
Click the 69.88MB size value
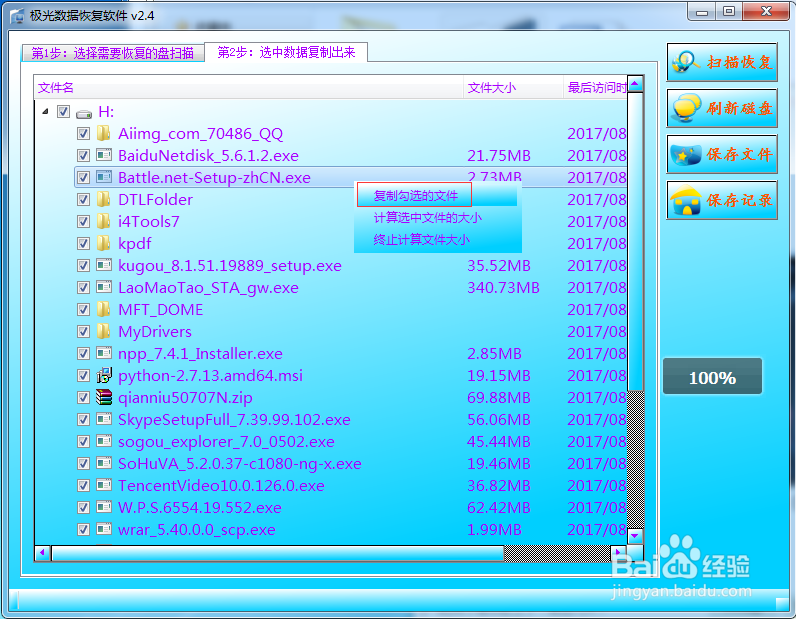(499, 398)
